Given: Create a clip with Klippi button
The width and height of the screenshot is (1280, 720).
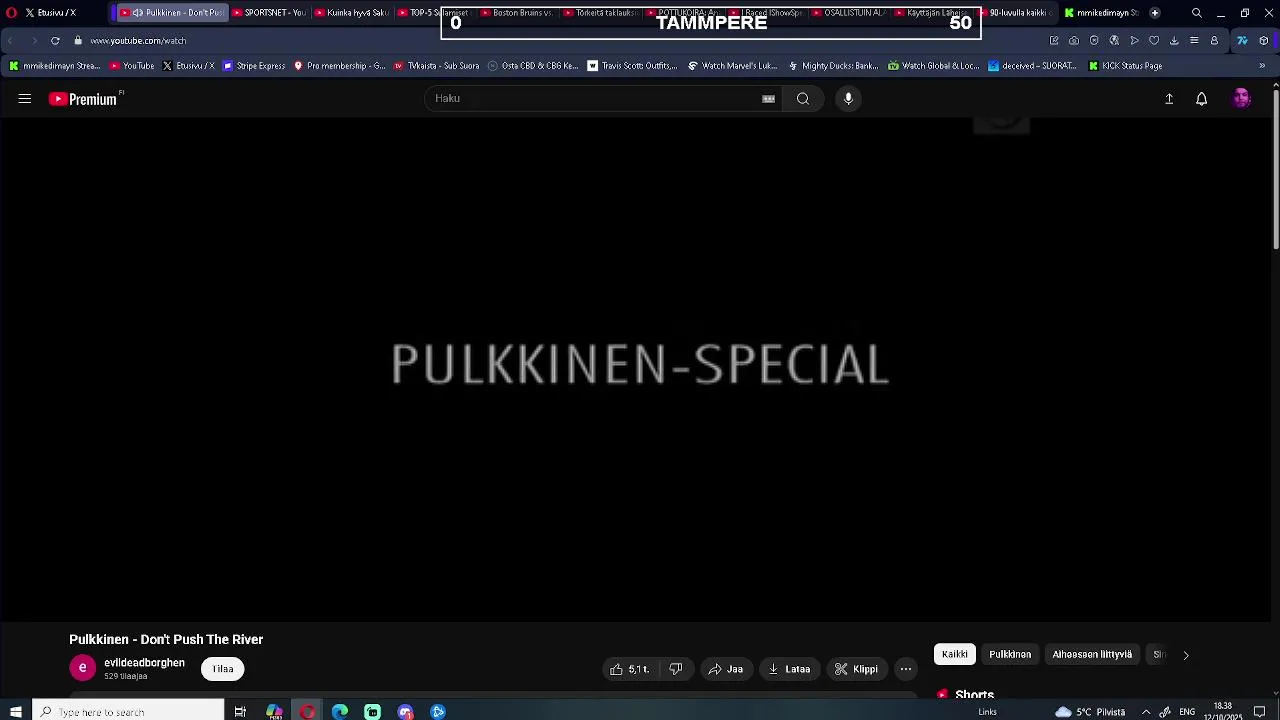Looking at the screenshot, I should [x=856, y=669].
